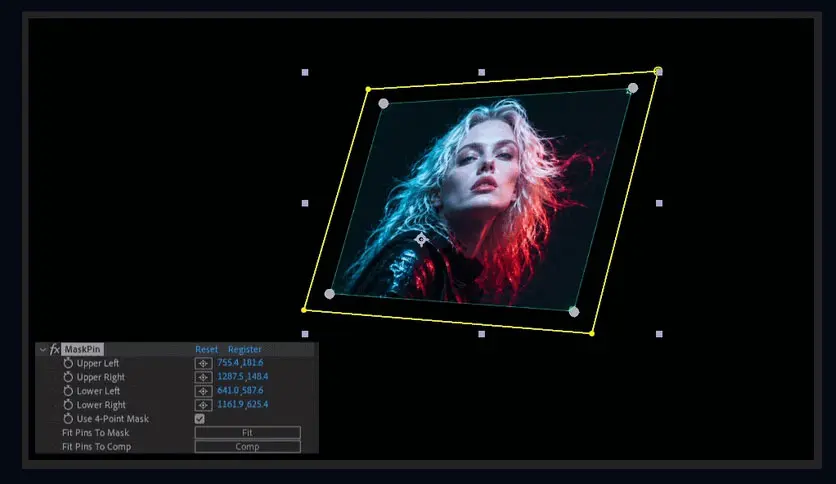Enable the Use 4-Point Mask stopwatch
The height and width of the screenshot is (484, 836).
pyautogui.click(x=68, y=418)
